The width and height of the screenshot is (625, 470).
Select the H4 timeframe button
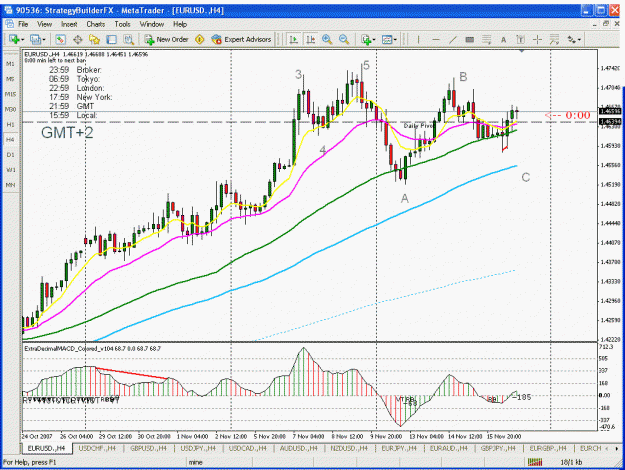coord(10,140)
